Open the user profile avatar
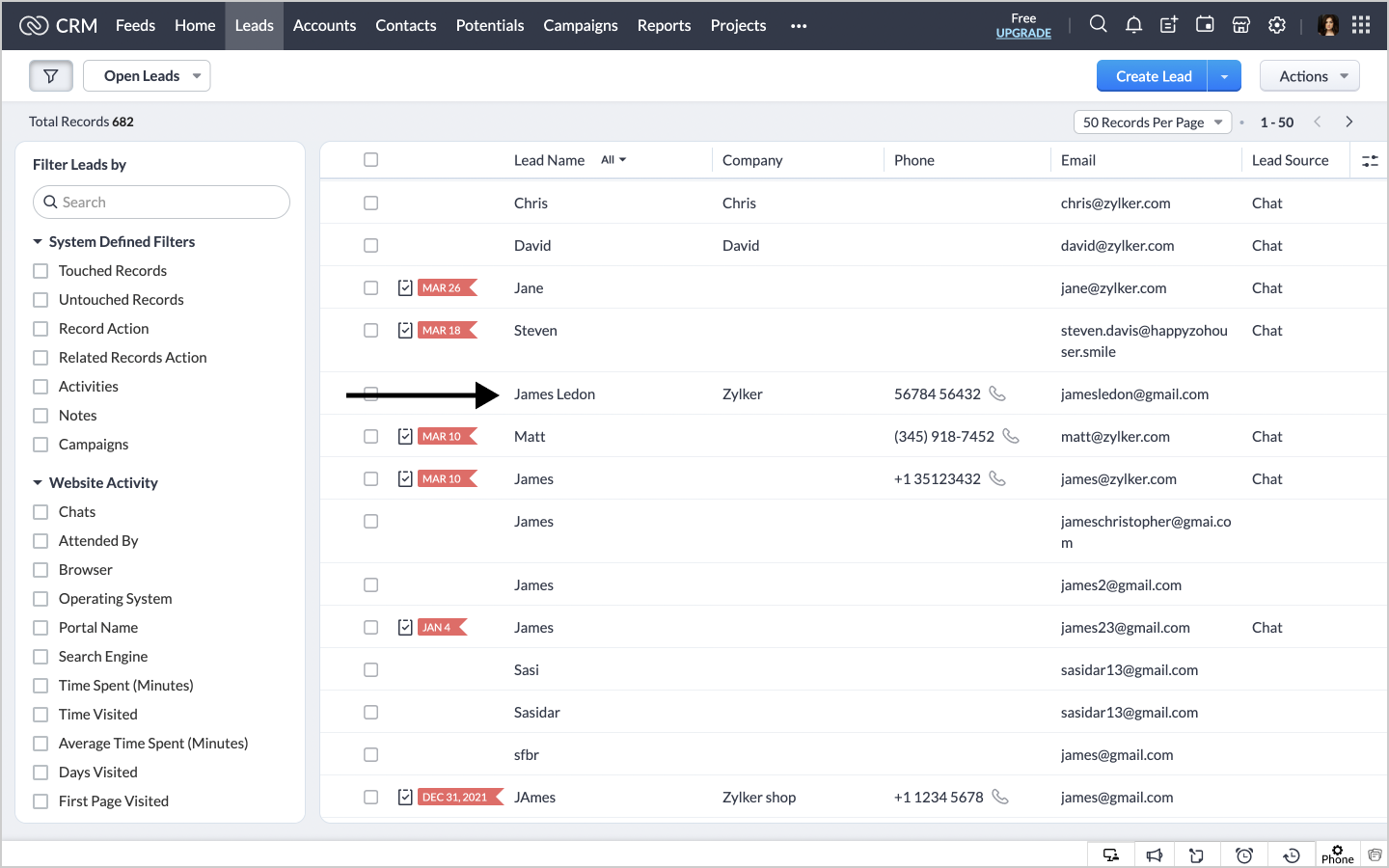The height and width of the screenshot is (868, 1389). tap(1328, 25)
